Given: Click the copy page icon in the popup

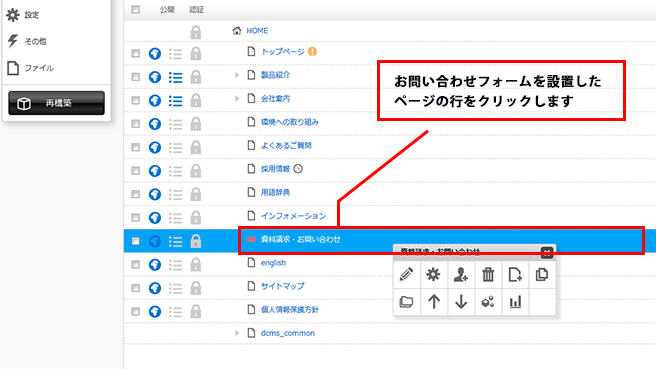Looking at the screenshot, I should point(542,275).
